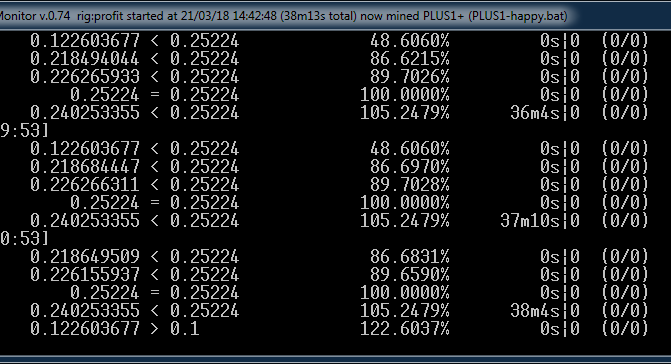The image size is (671, 364).
Task: Select the 0.218649509 value
Action: click(85, 256)
